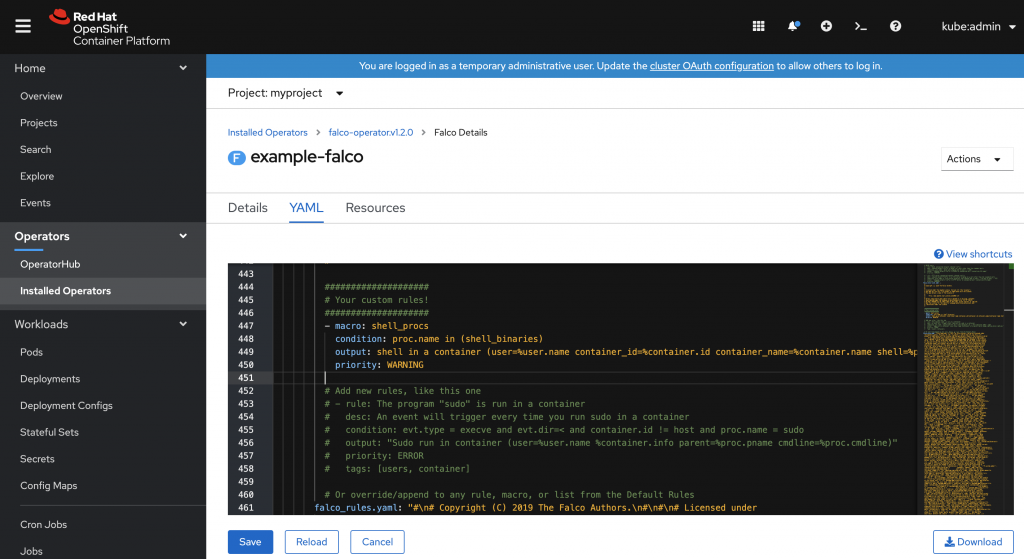Open the command line terminal icon
This screenshot has height=559, width=1024.
tap(861, 26)
